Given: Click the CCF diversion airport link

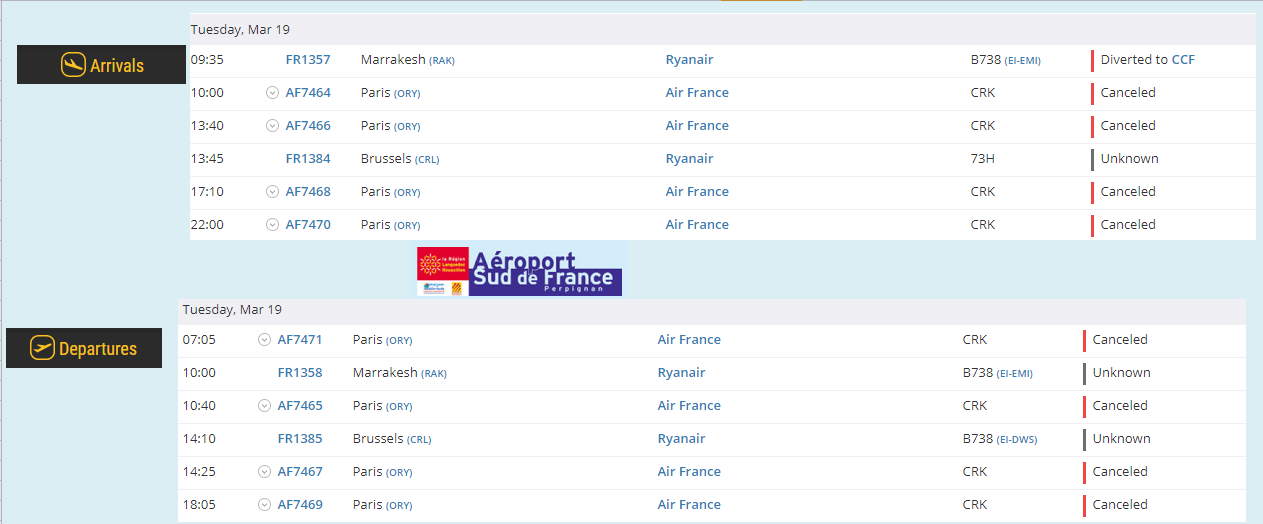Looking at the screenshot, I should (x=1183, y=60).
